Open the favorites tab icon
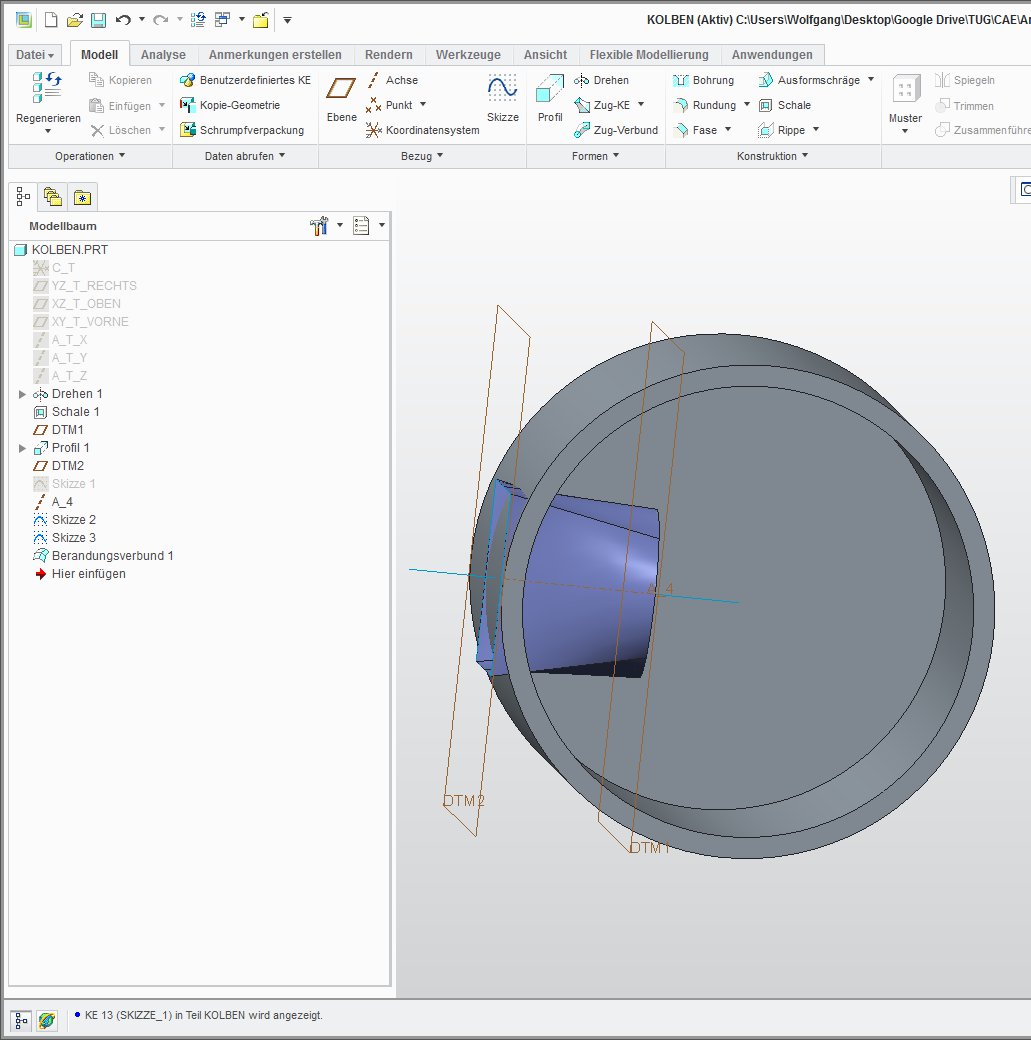Image resolution: width=1031 pixels, height=1040 pixels. point(82,197)
